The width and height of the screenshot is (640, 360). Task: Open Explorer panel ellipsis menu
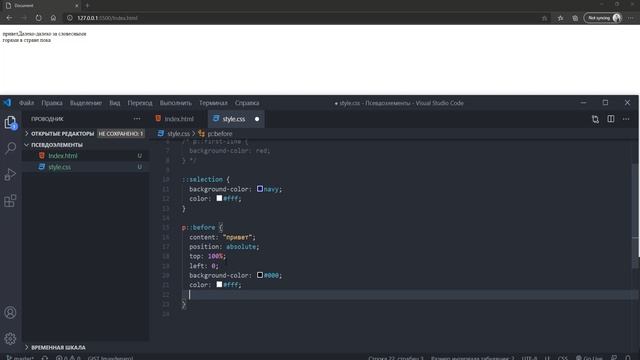point(137,119)
